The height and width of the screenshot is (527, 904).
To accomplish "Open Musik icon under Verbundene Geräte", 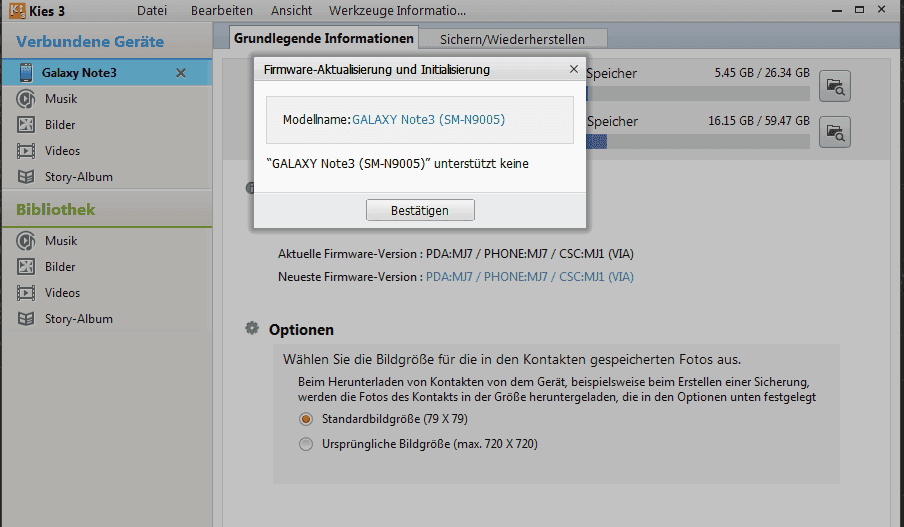I will (x=25, y=99).
